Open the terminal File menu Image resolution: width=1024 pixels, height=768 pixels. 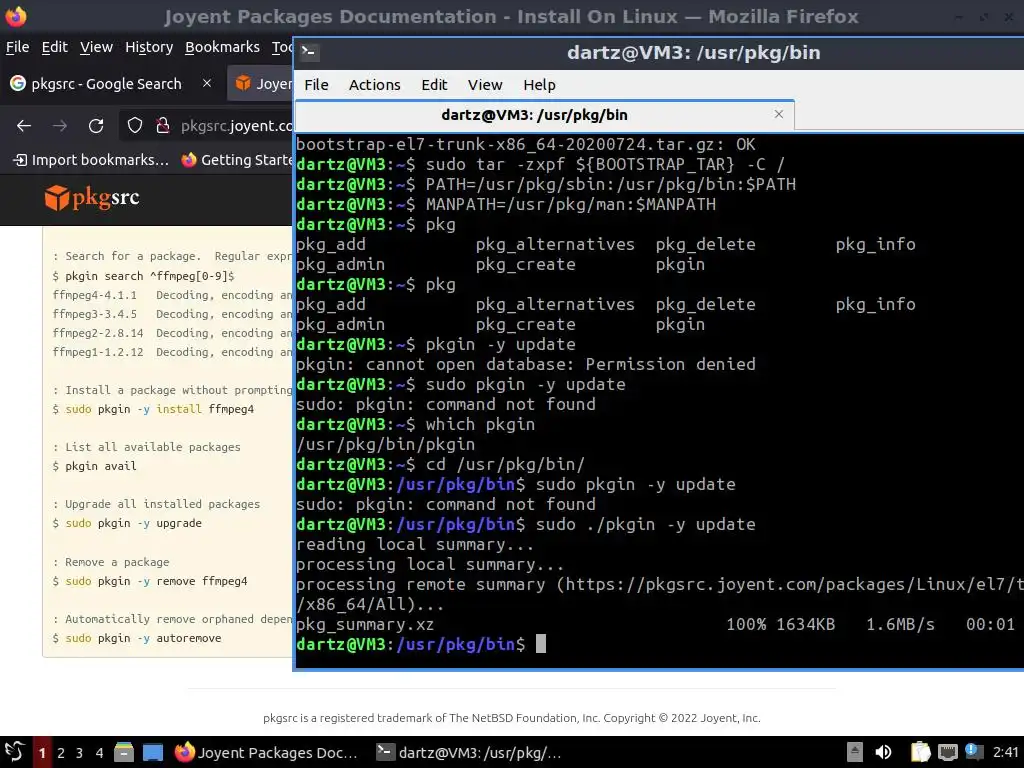point(316,85)
